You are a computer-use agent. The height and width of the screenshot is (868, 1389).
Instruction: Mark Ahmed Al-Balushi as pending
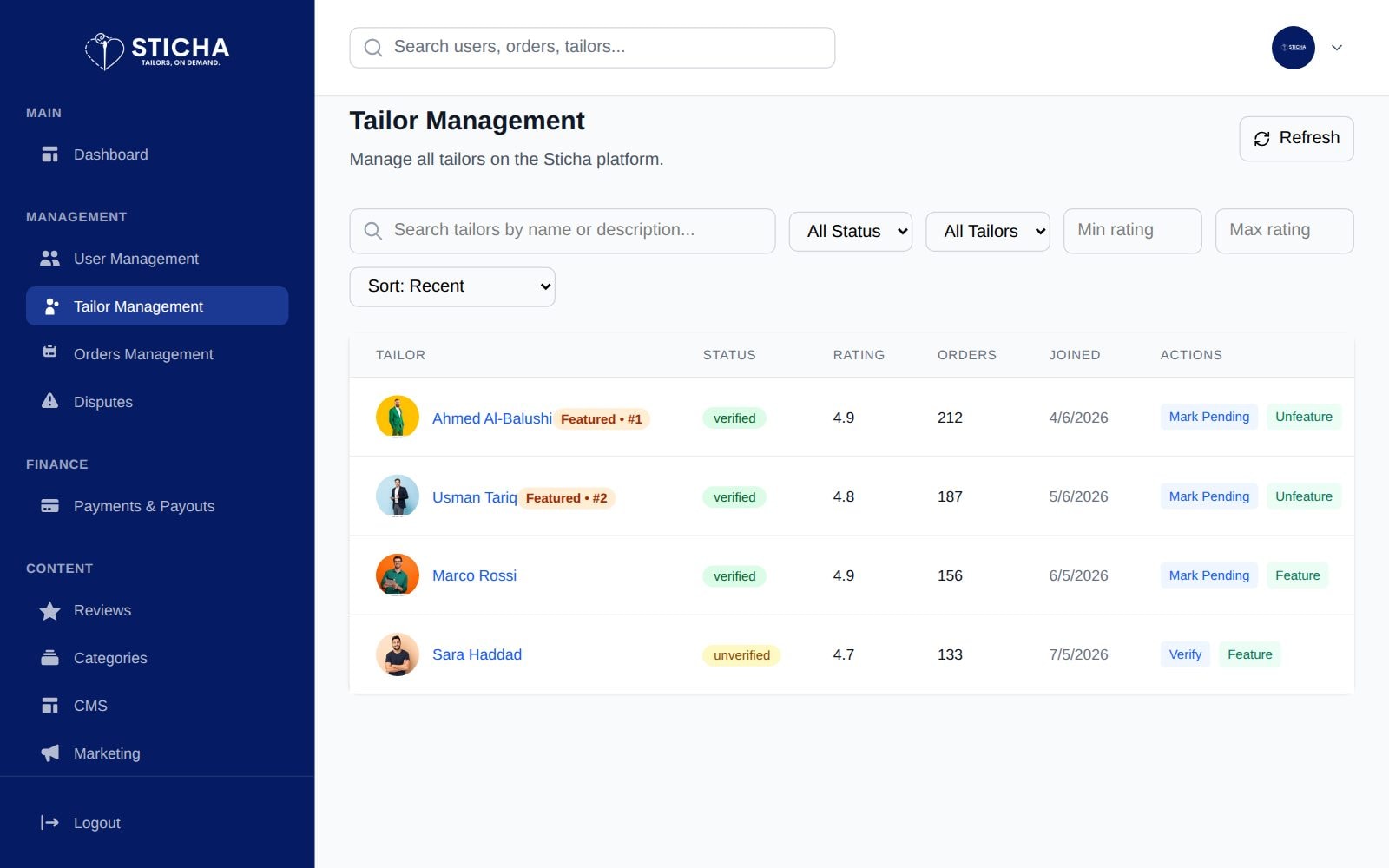1208,417
